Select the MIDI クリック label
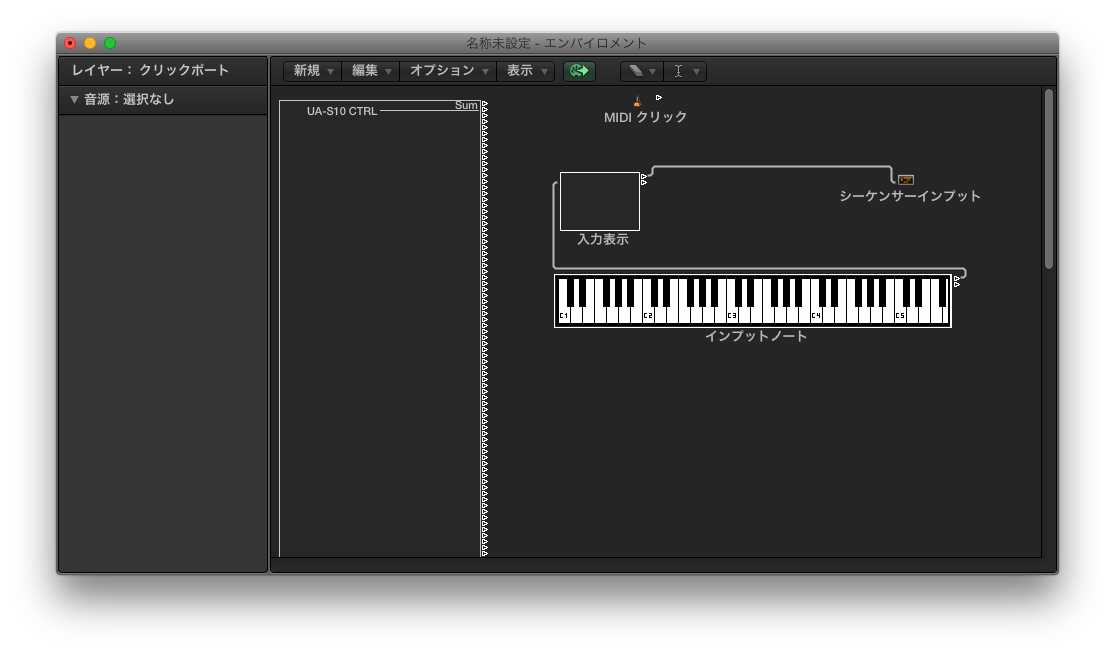Screen dimensions: 1115x655 coord(645,117)
